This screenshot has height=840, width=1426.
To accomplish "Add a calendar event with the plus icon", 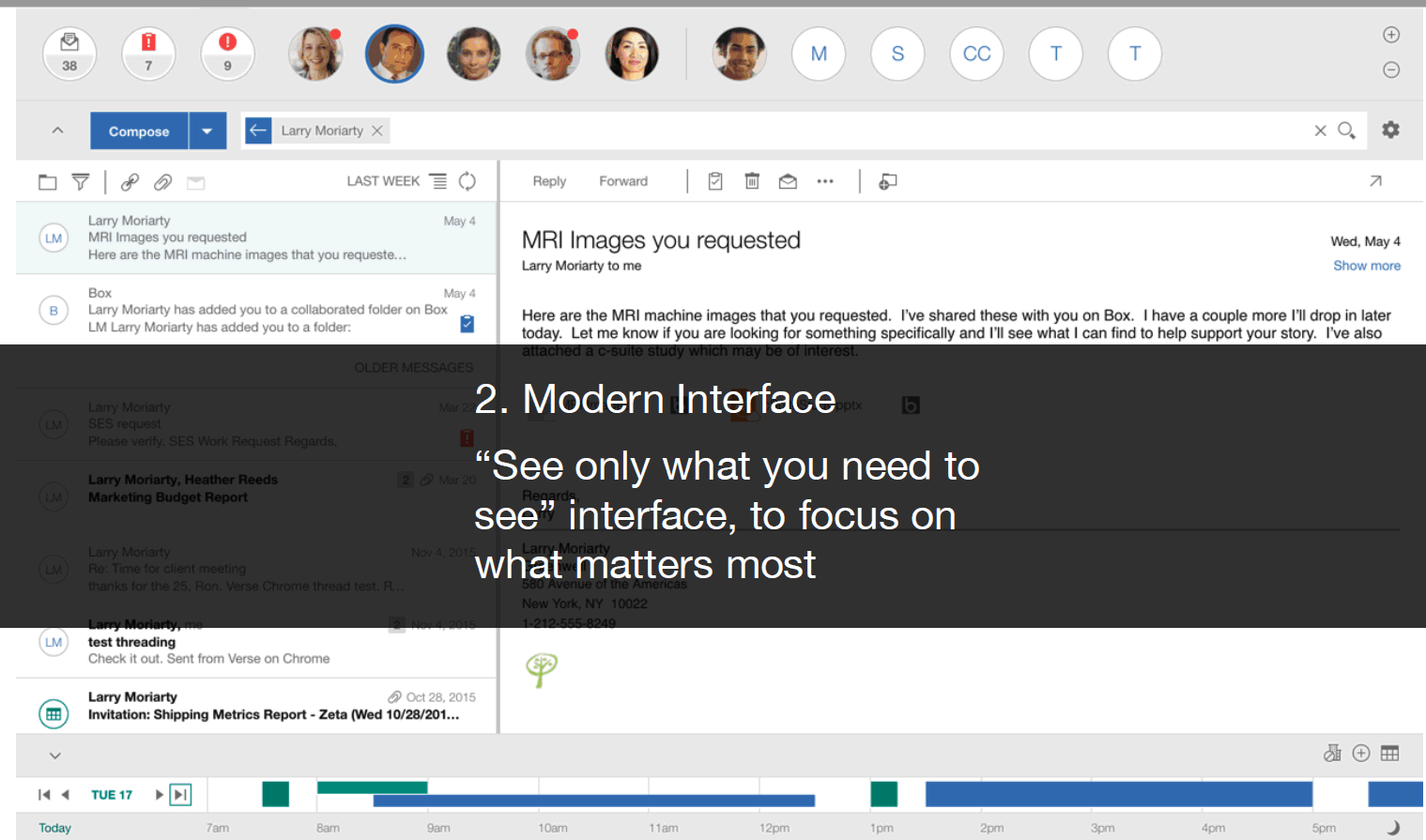I will point(1361,753).
